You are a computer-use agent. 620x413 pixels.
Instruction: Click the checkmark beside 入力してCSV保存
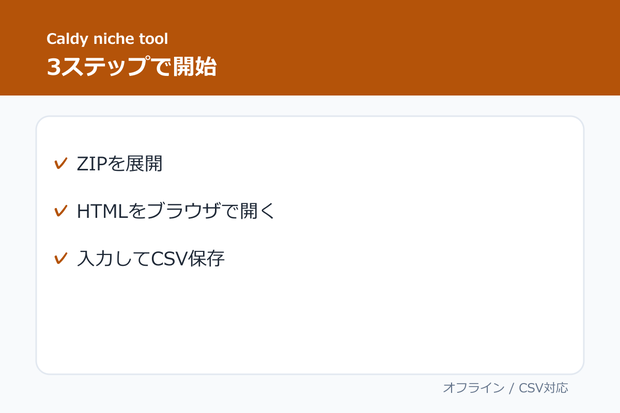[60, 258]
